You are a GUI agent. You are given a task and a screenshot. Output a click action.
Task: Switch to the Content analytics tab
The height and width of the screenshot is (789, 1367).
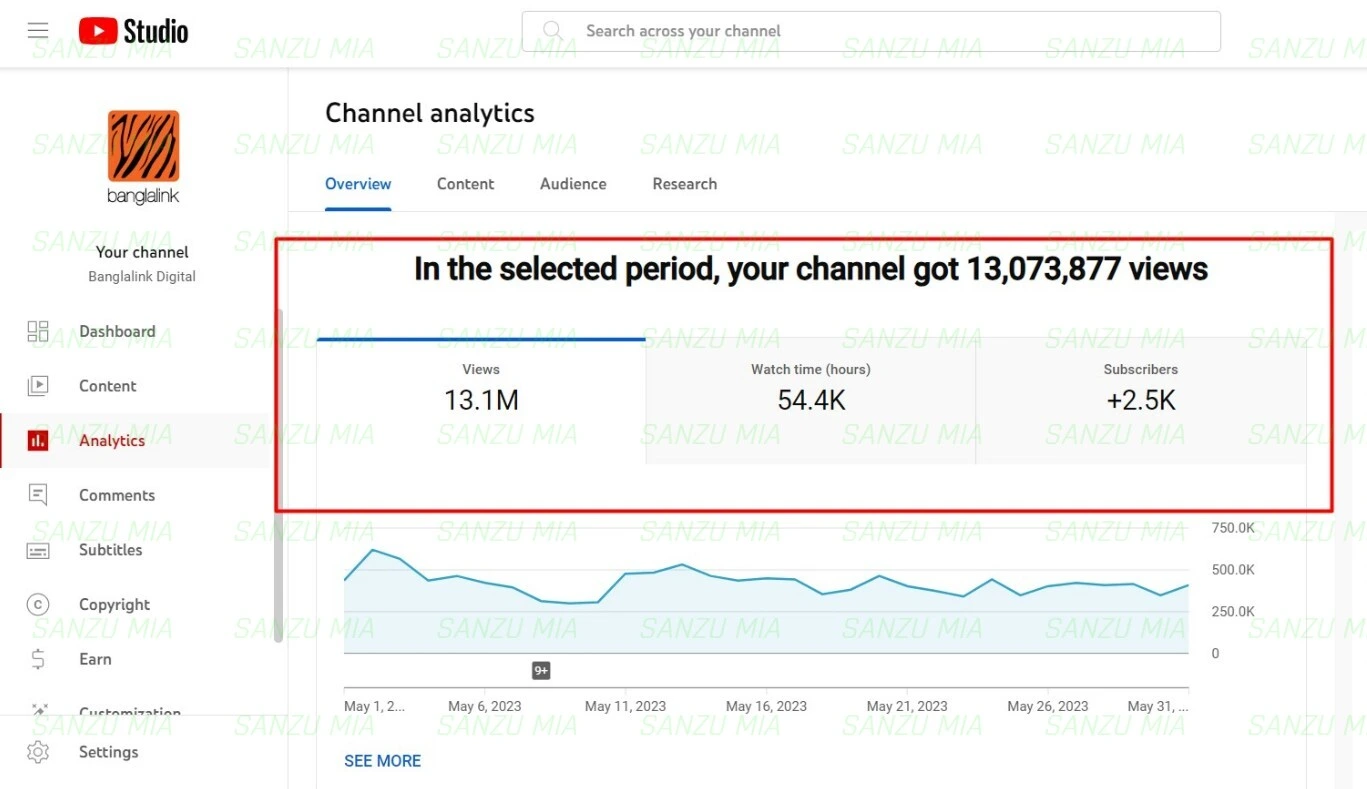click(x=465, y=184)
